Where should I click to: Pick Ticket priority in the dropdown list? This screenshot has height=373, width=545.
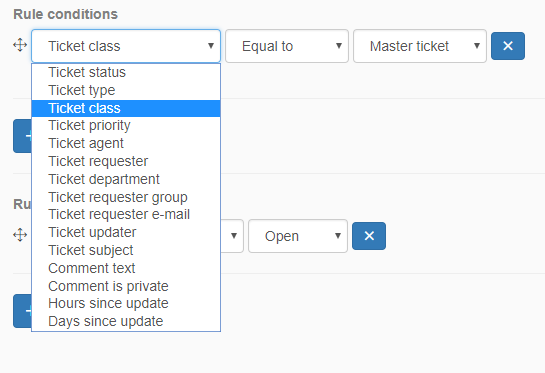click(x=126, y=125)
